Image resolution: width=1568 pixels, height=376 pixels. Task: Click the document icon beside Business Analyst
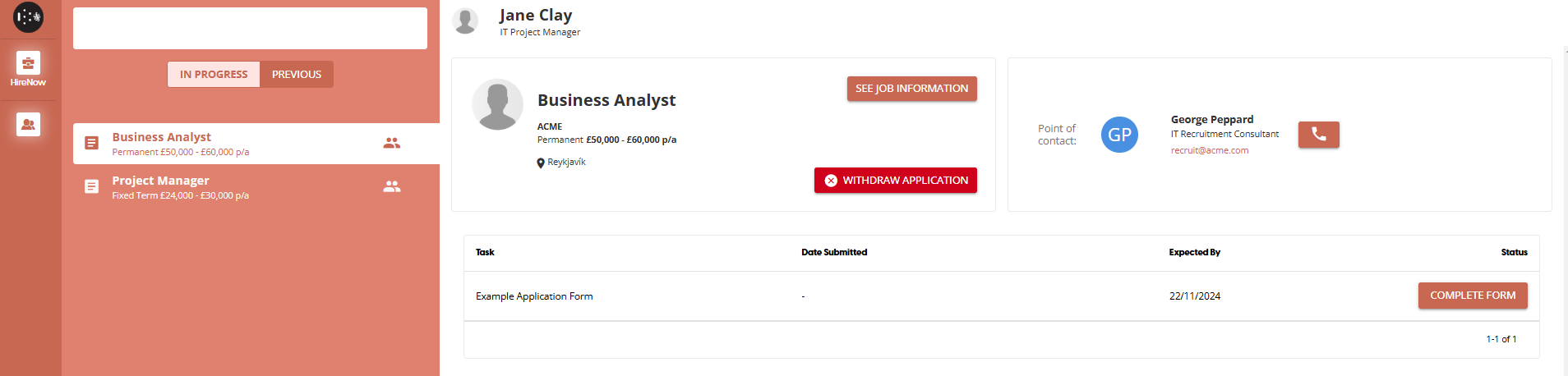92,143
